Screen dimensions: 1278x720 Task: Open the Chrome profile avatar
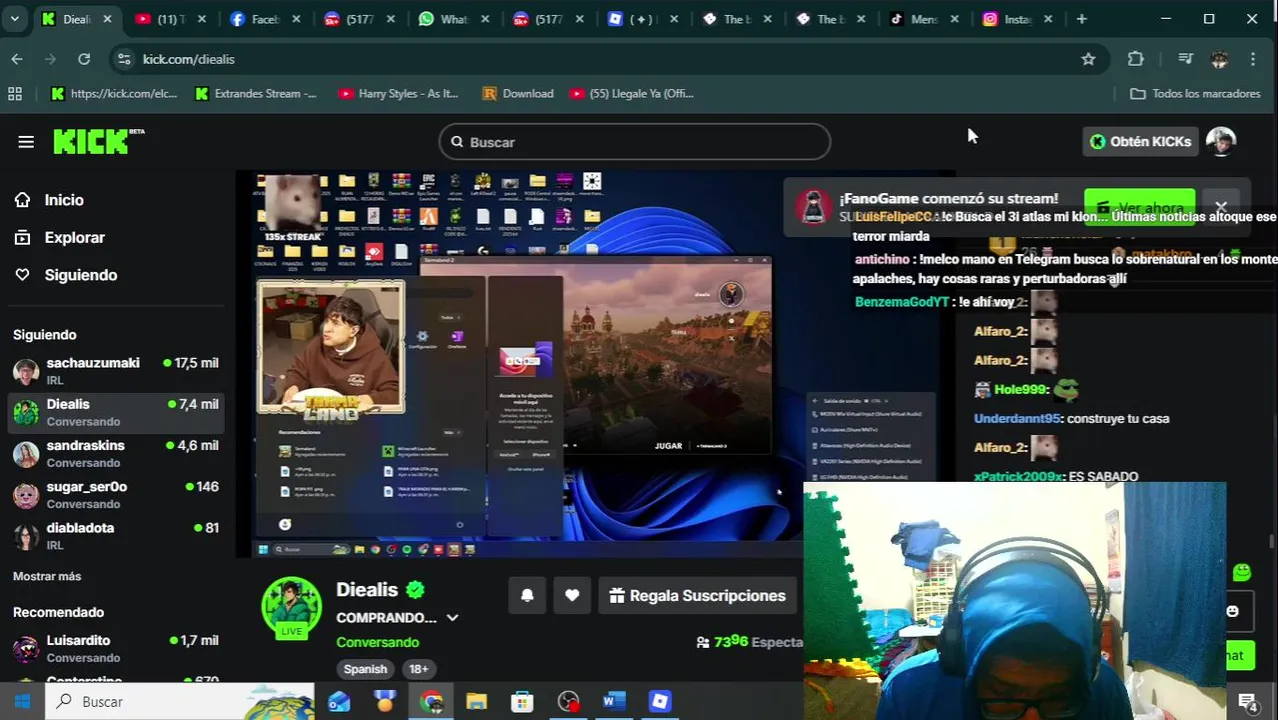click(1219, 59)
